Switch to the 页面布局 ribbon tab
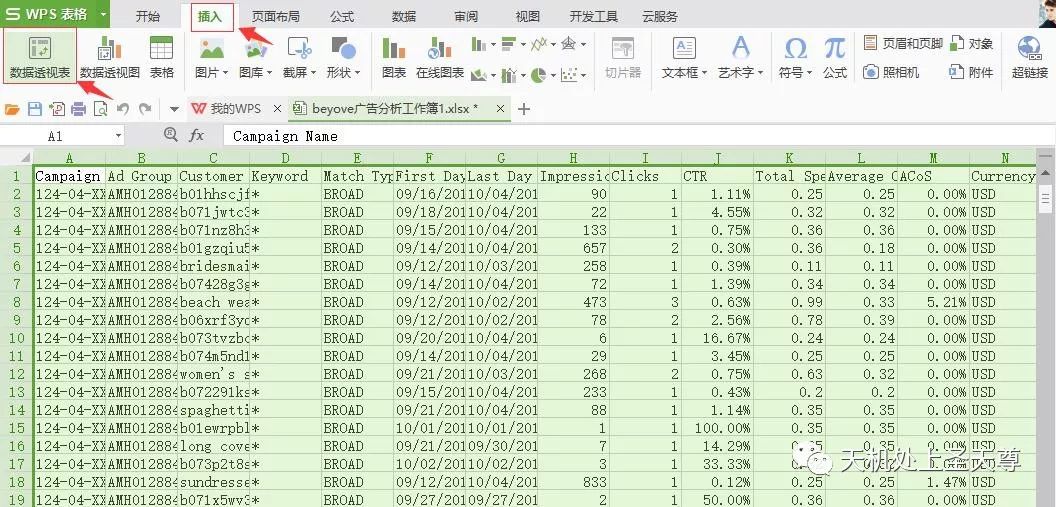Viewport: 1056px width, 507px height. 275,17
